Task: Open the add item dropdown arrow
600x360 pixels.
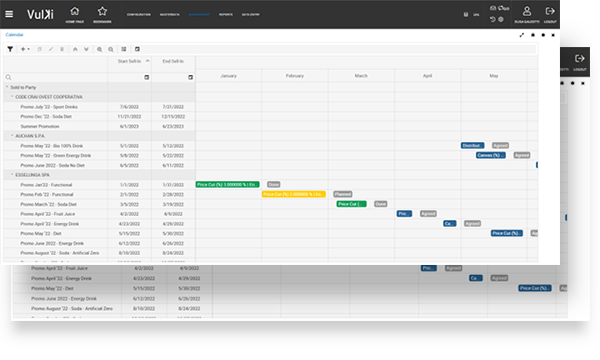Action: click(29, 49)
